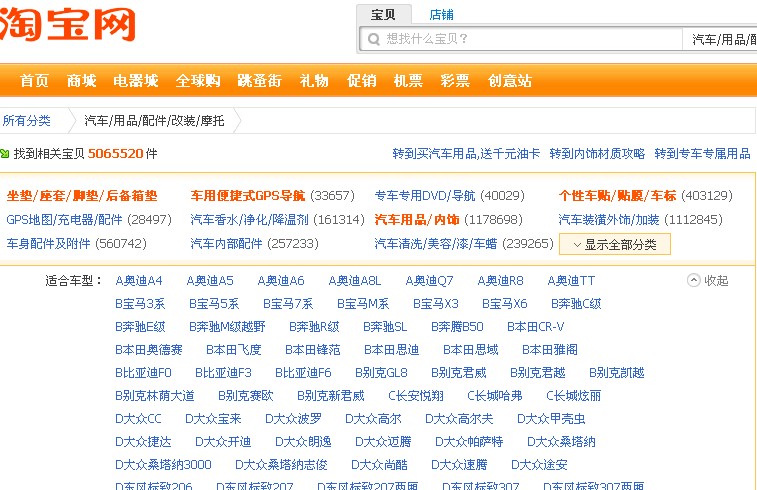
Task: Filter by car model B本田CR-V
Action: 535,327
